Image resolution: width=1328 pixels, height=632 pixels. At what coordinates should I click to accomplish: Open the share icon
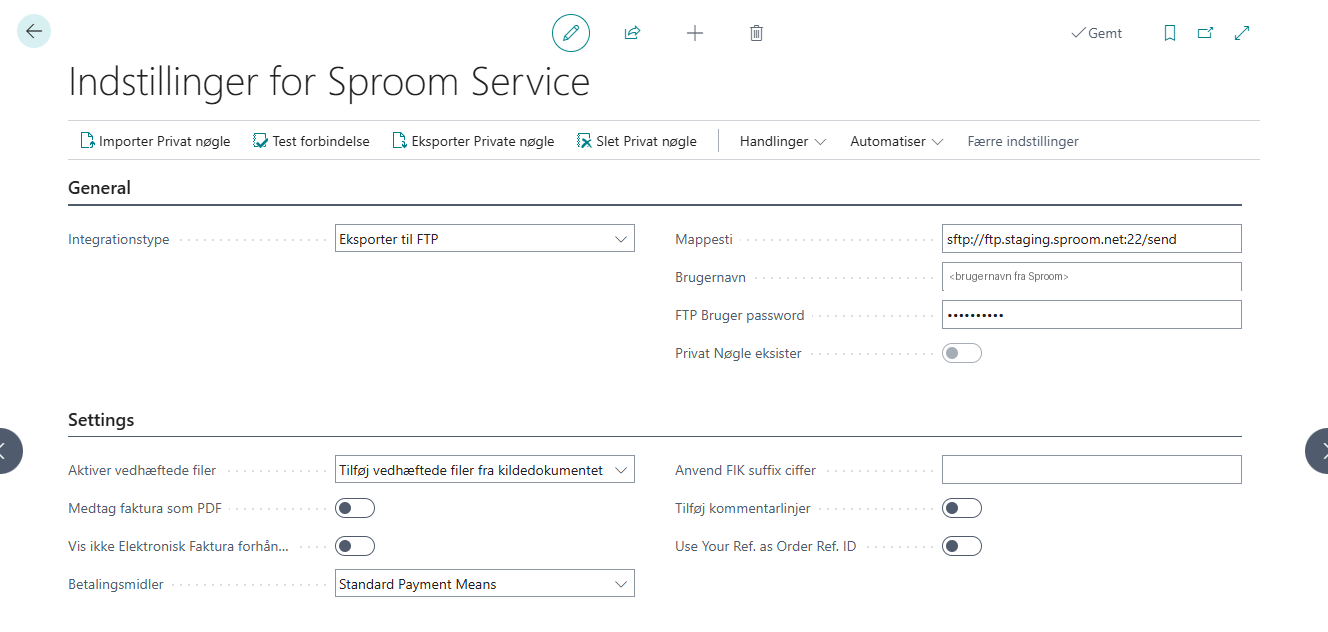coord(632,33)
